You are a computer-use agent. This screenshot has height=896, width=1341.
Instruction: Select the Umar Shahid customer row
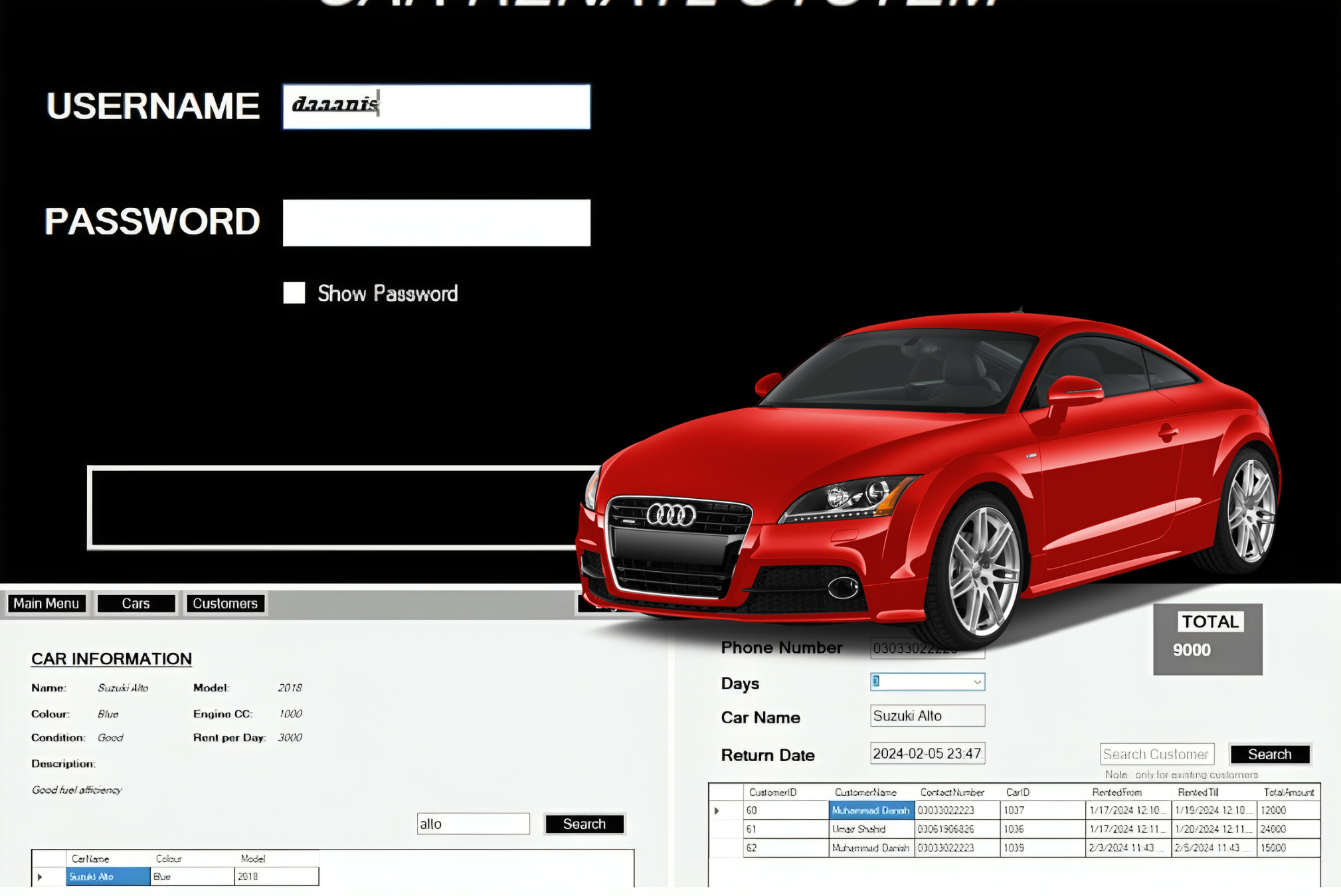point(871,829)
